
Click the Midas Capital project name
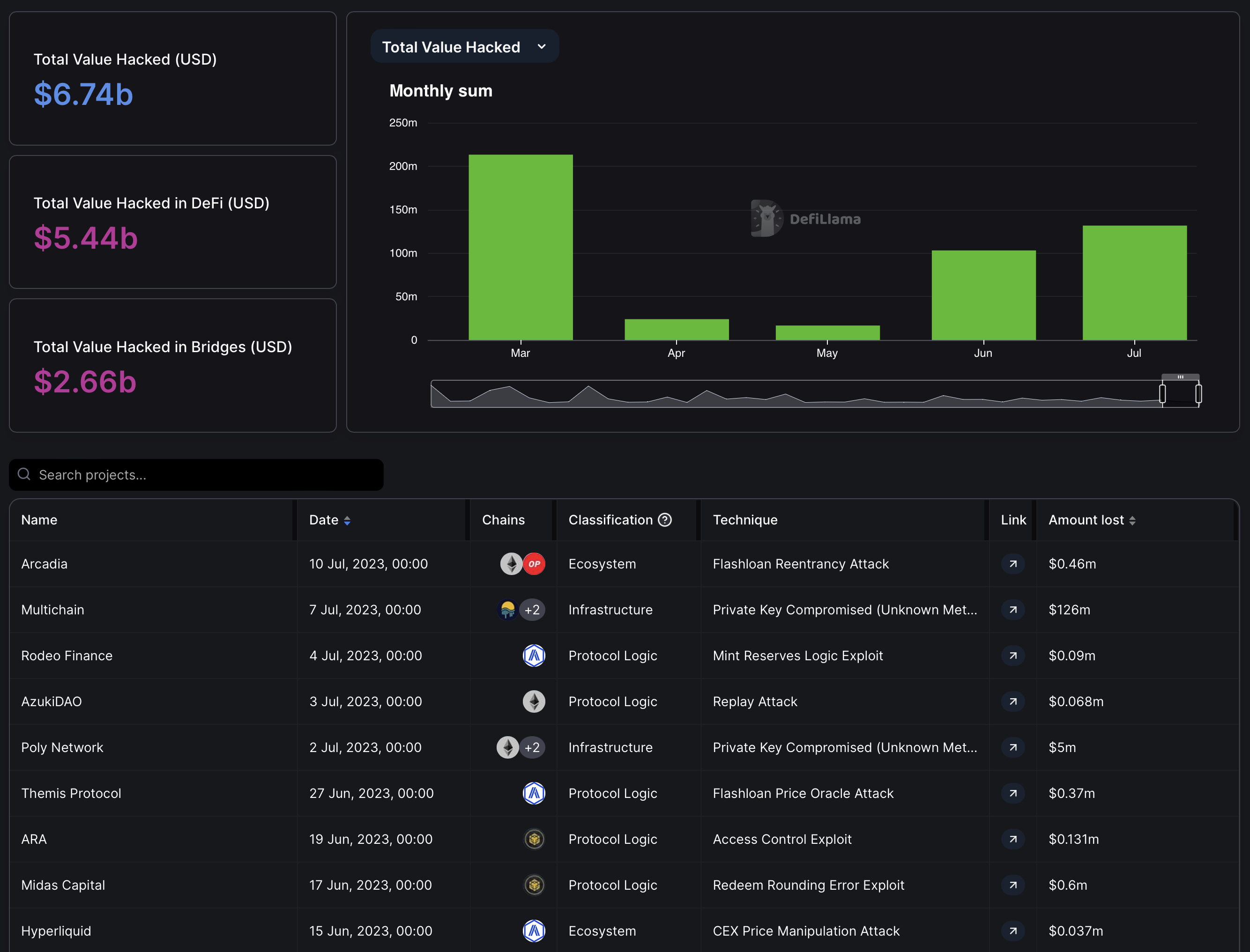63,885
